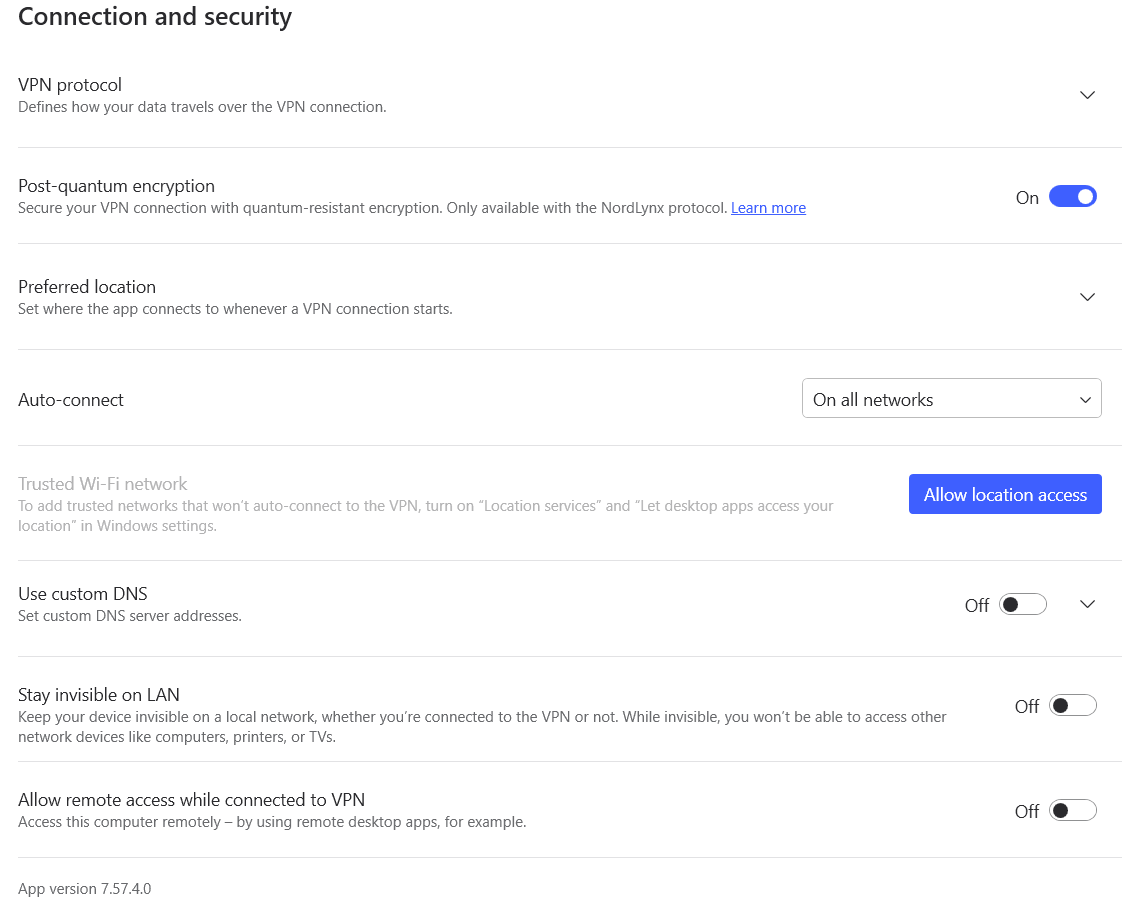Expand the Use custom DNS section
Image resolution: width=1145 pixels, height=910 pixels.
point(1087,604)
